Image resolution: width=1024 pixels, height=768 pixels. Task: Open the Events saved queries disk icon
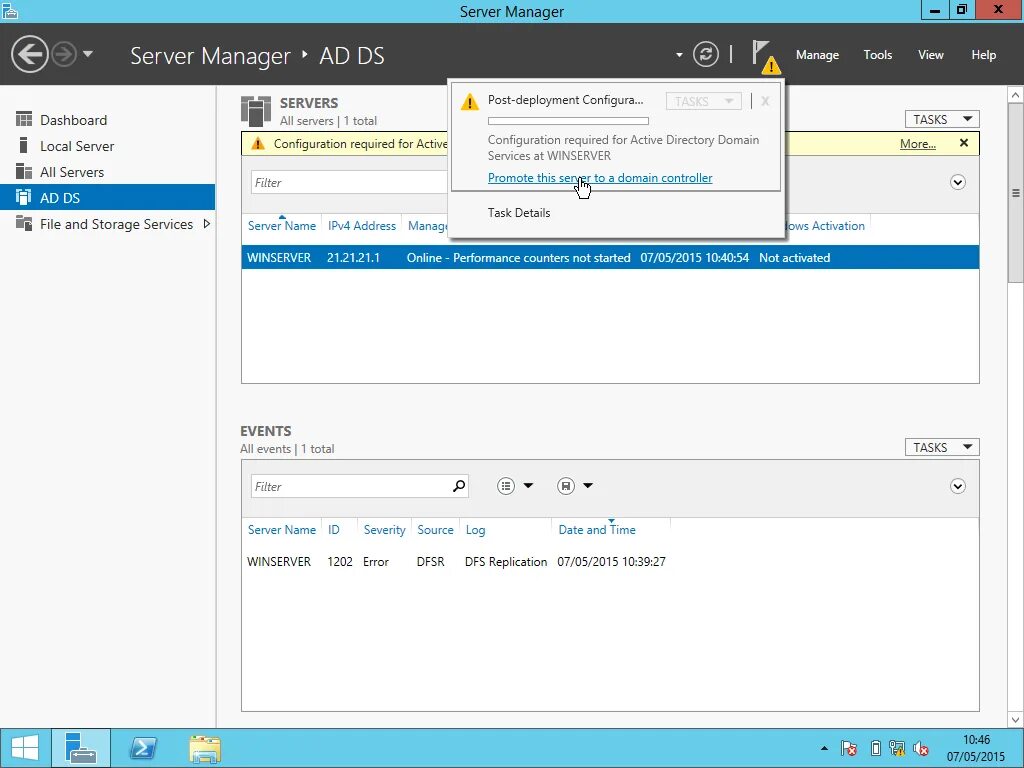pos(566,486)
